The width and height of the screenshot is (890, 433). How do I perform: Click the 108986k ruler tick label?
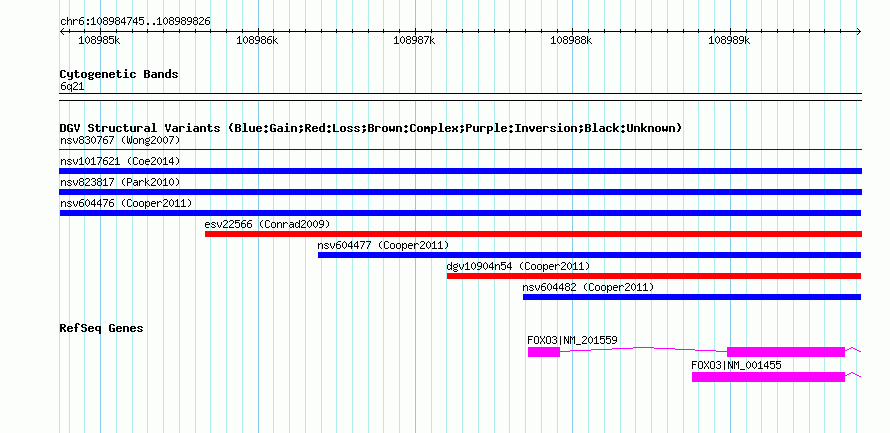pyautogui.click(x=257, y=40)
